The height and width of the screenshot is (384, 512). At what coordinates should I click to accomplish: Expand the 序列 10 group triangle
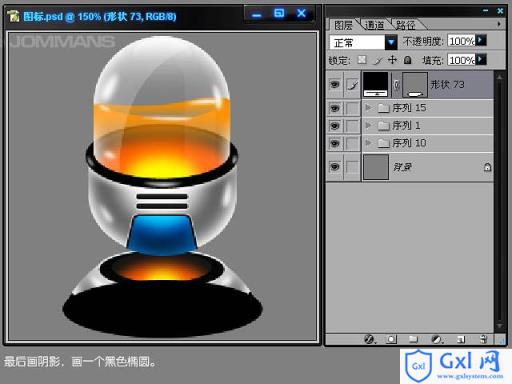click(368, 143)
